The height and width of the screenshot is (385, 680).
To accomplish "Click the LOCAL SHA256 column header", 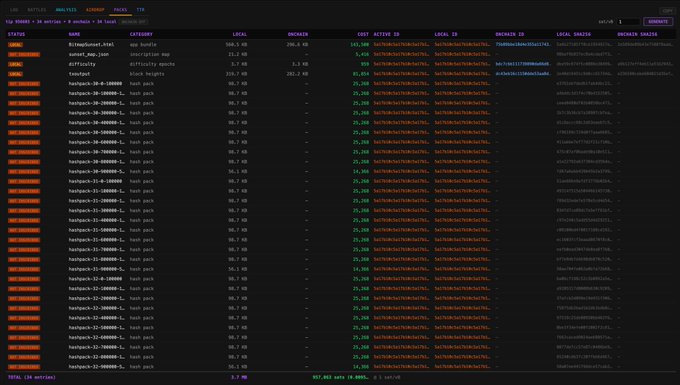I will point(573,34).
